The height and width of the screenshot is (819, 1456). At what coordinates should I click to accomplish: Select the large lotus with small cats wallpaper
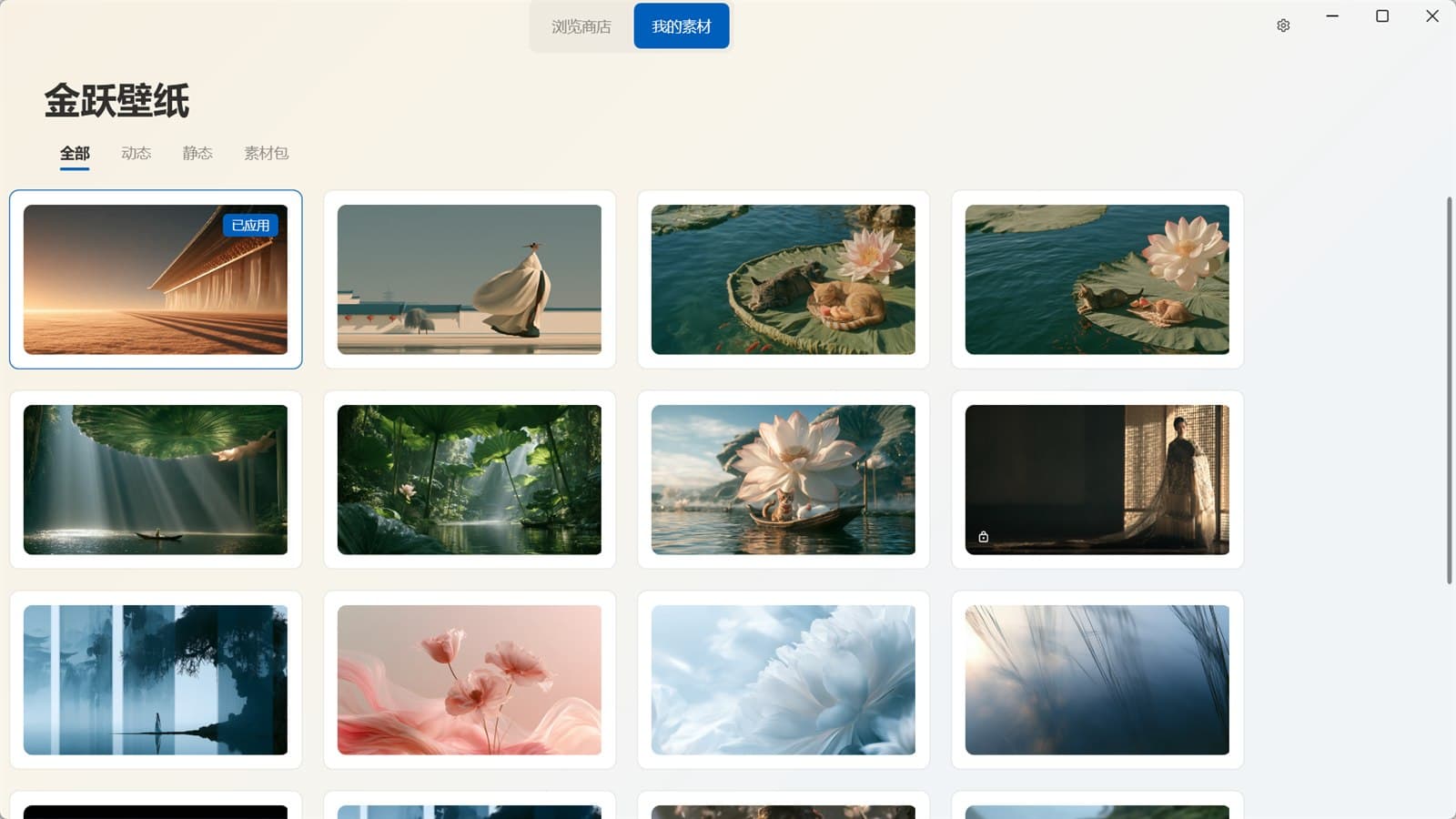(1097, 279)
